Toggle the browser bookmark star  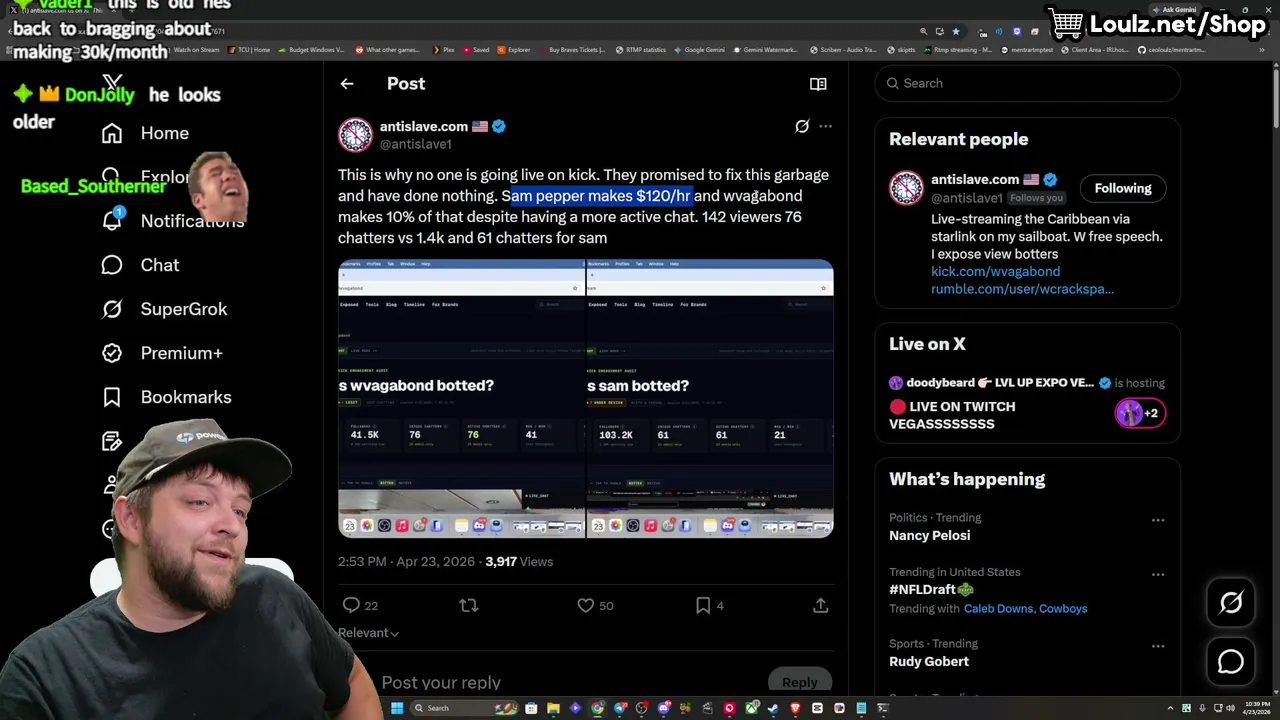(x=957, y=32)
